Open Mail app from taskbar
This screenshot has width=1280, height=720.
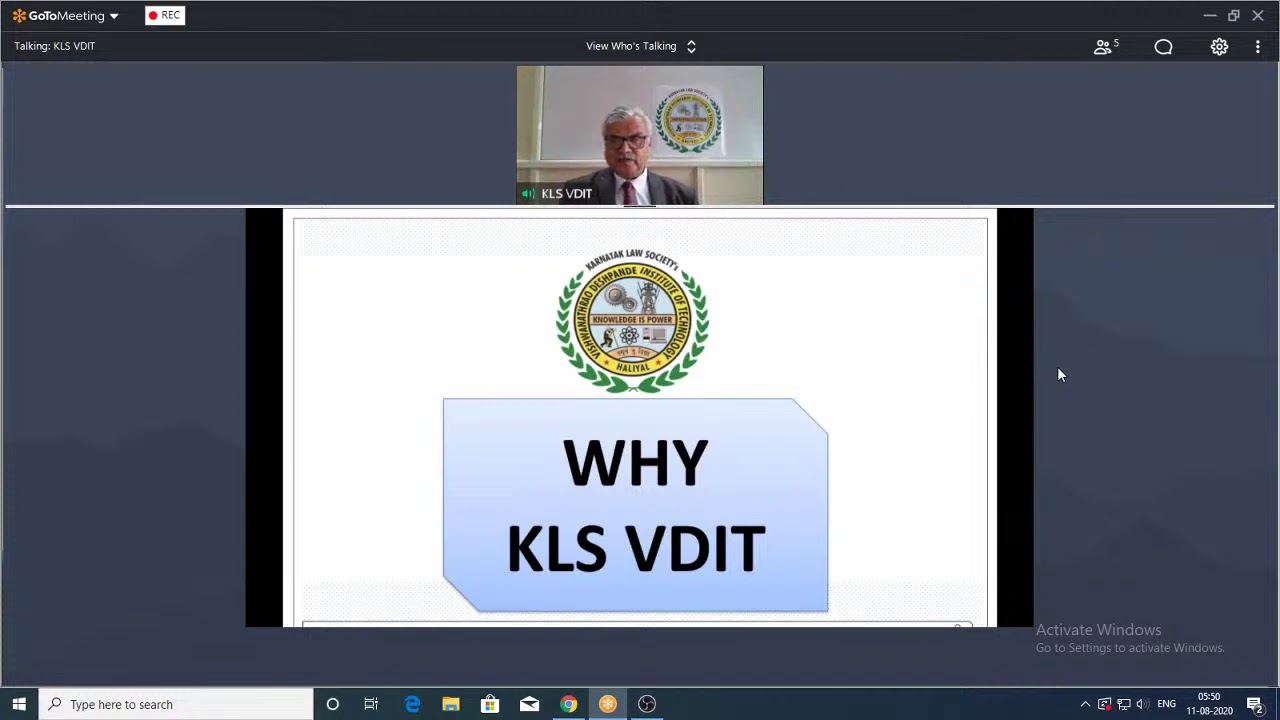point(529,704)
